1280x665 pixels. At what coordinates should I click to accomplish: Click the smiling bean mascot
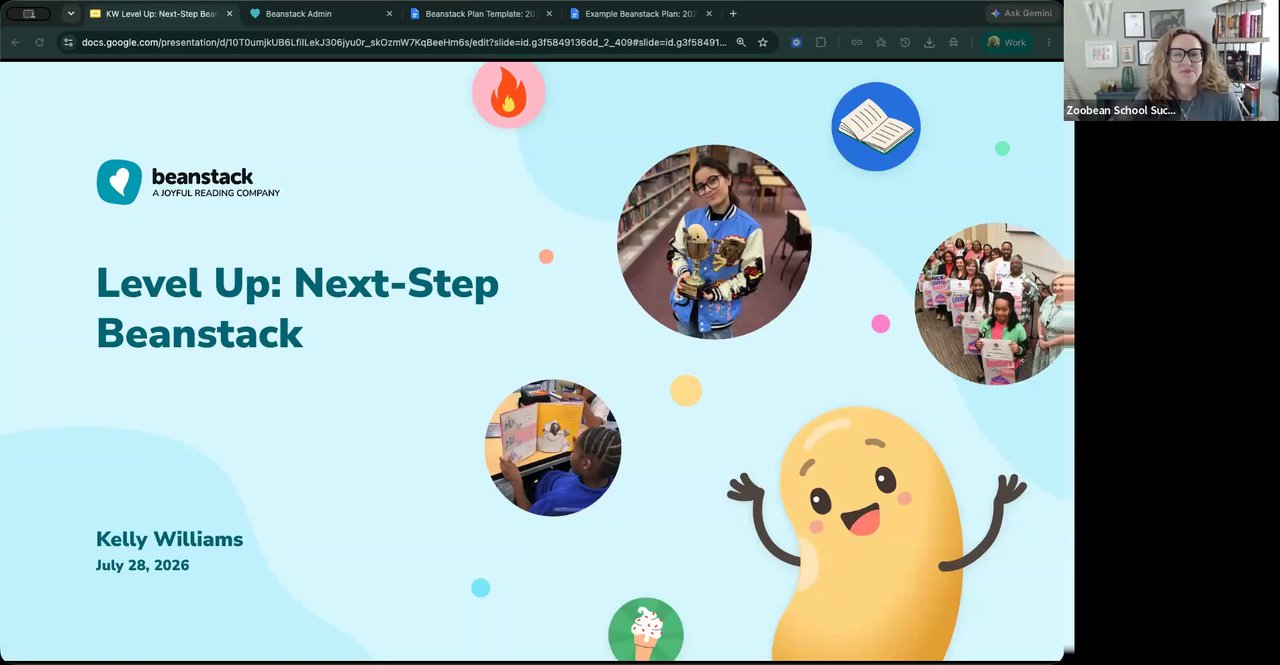click(876, 535)
